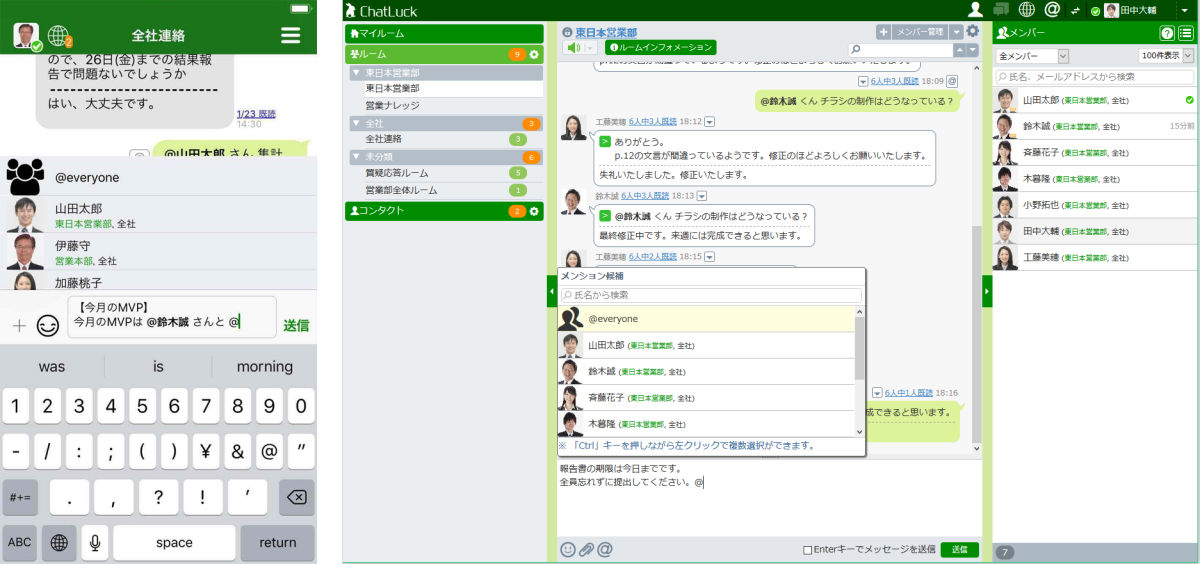This screenshot has height=564, width=1200.
Task: Toggle the room sound speaker button
Action: tap(574, 47)
